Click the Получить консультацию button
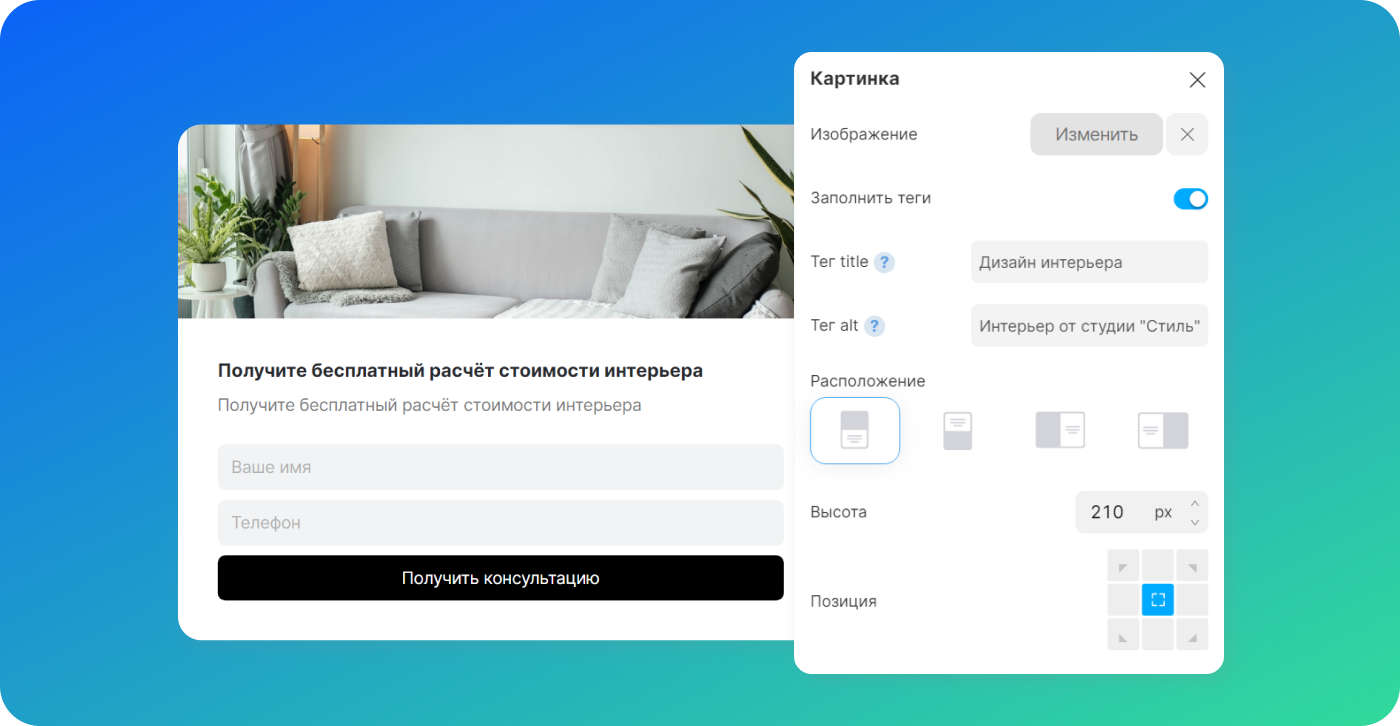Image resolution: width=1400 pixels, height=726 pixels. coord(500,578)
